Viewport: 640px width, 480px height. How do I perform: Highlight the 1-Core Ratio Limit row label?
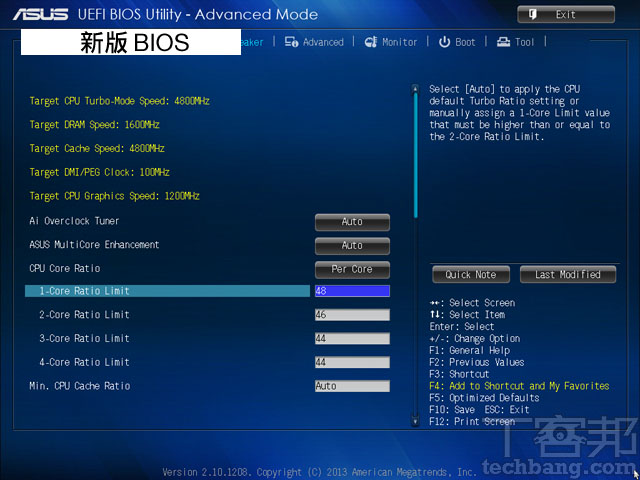click(x=84, y=291)
